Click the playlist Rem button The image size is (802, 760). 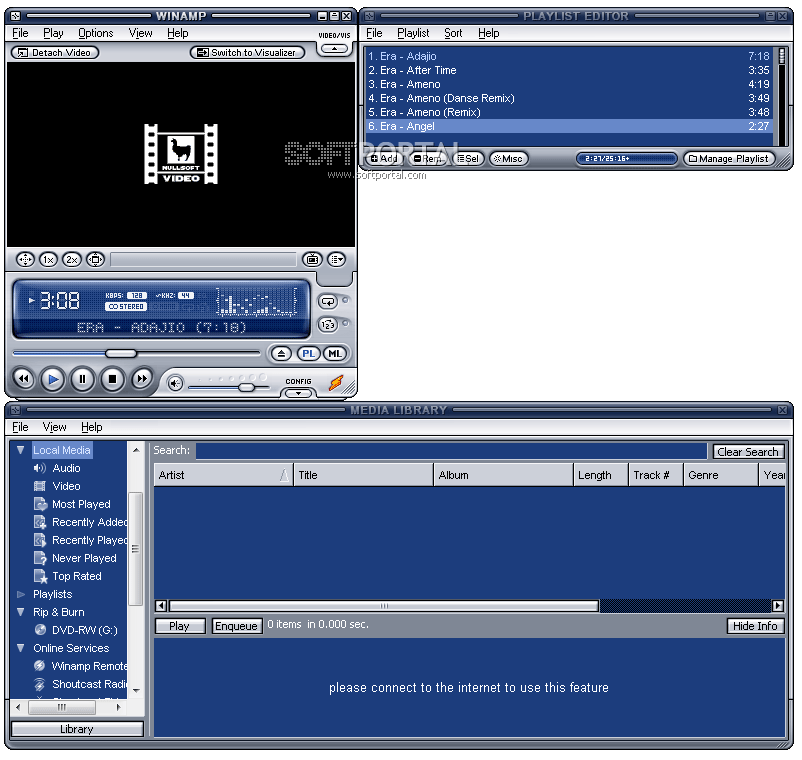pos(428,159)
